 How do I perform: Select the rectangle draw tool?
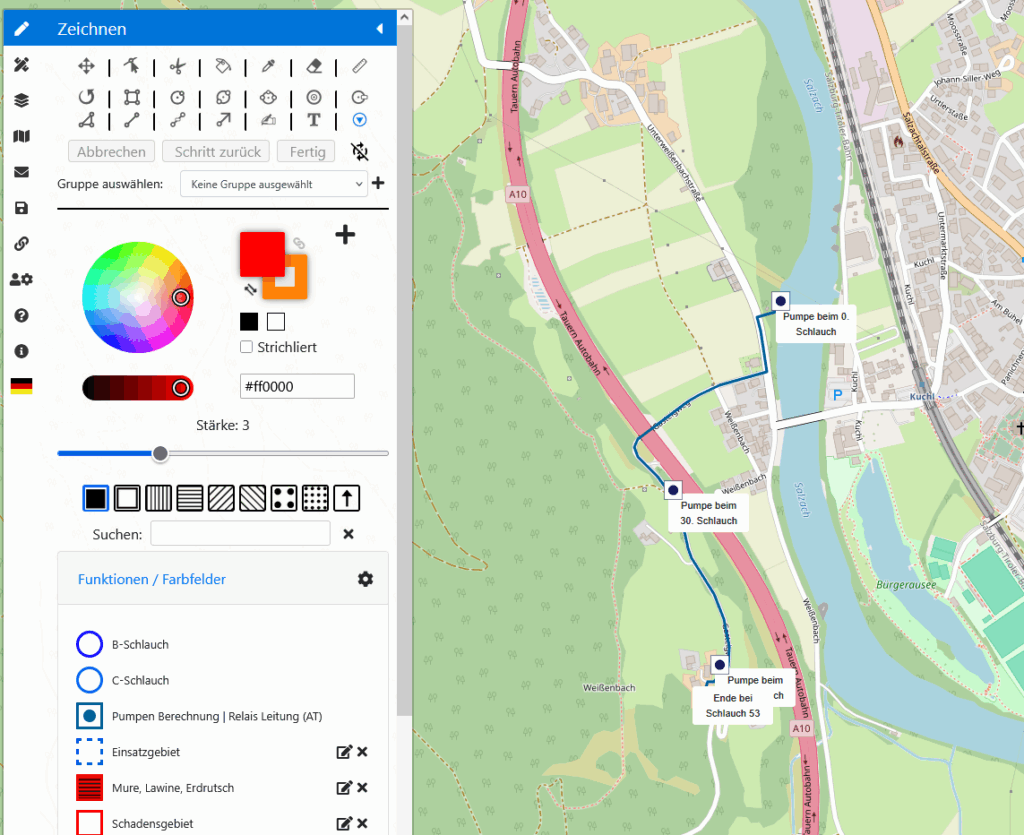132,97
